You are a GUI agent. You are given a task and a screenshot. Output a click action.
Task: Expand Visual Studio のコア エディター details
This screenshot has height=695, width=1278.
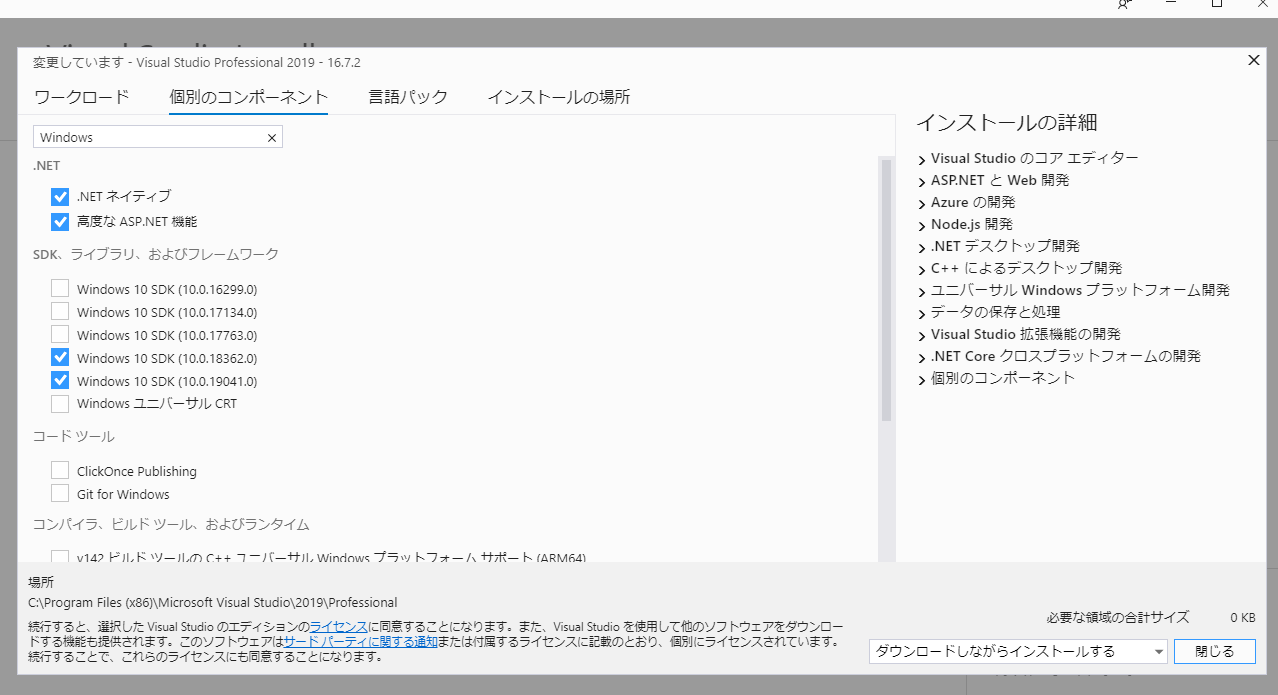(922, 159)
